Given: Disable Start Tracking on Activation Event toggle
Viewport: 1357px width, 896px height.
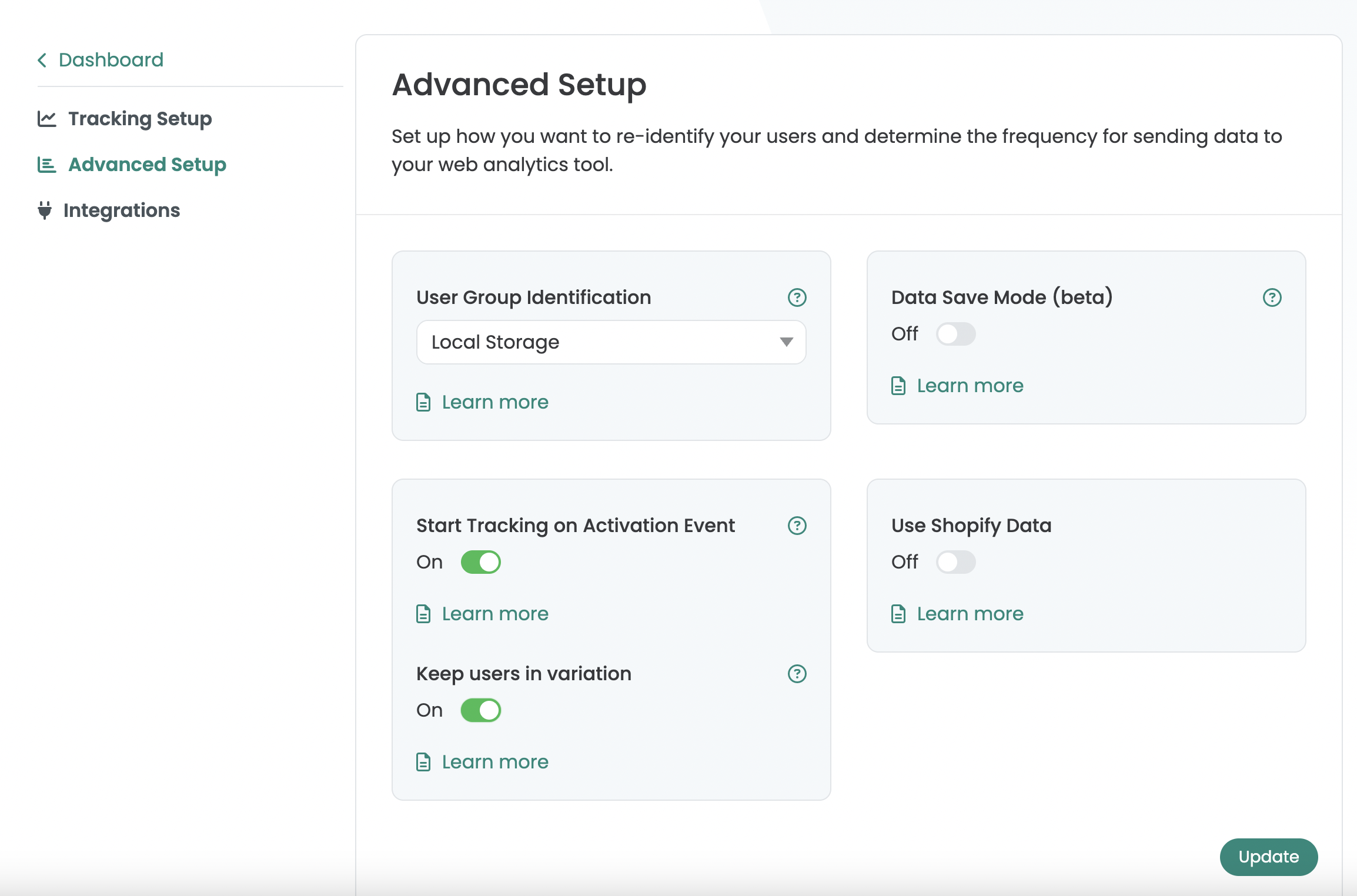Looking at the screenshot, I should [x=480, y=562].
